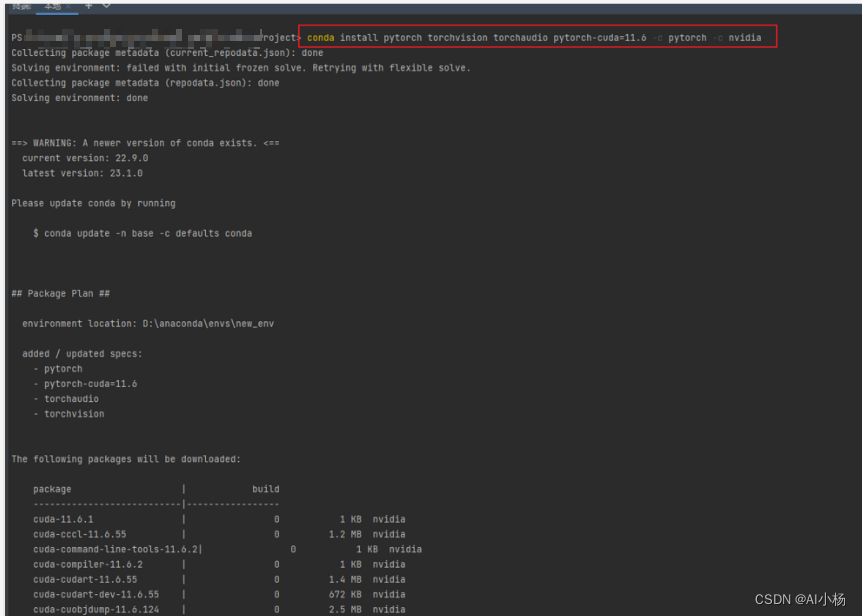Click the cuda-cccl-11.6.55 package name
Screen dimensions: 862x616
point(80,534)
